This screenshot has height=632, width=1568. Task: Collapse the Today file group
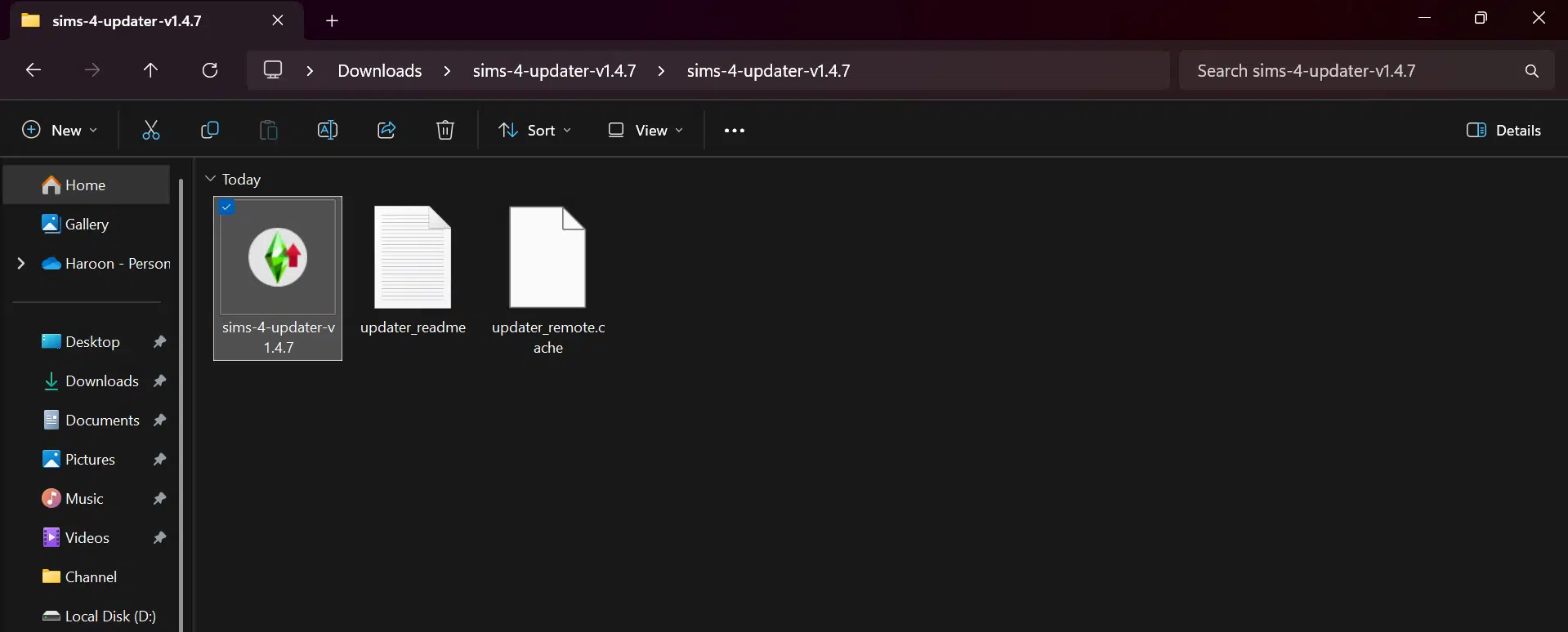[x=211, y=179]
